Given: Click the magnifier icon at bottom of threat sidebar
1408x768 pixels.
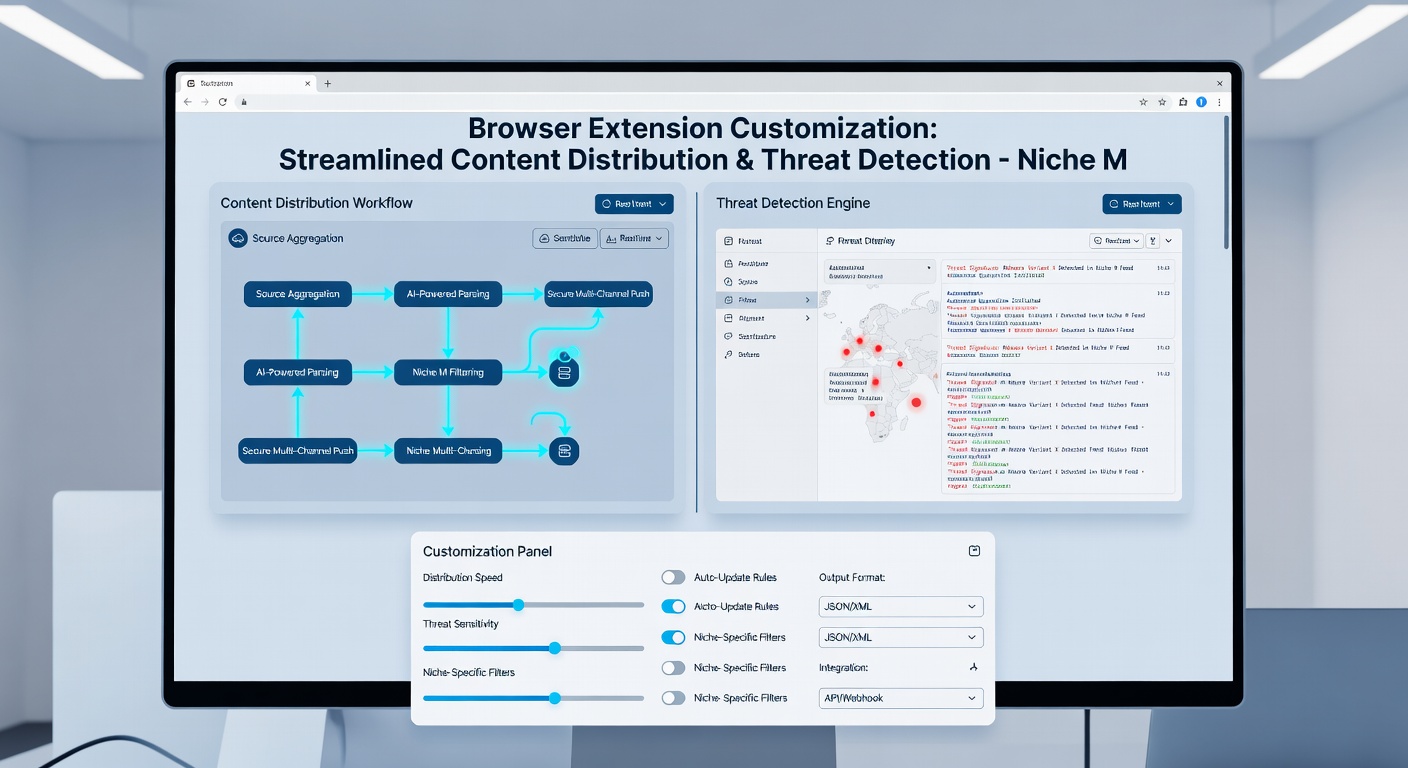Looking at the screenshot, I should (x=728, y=354).
